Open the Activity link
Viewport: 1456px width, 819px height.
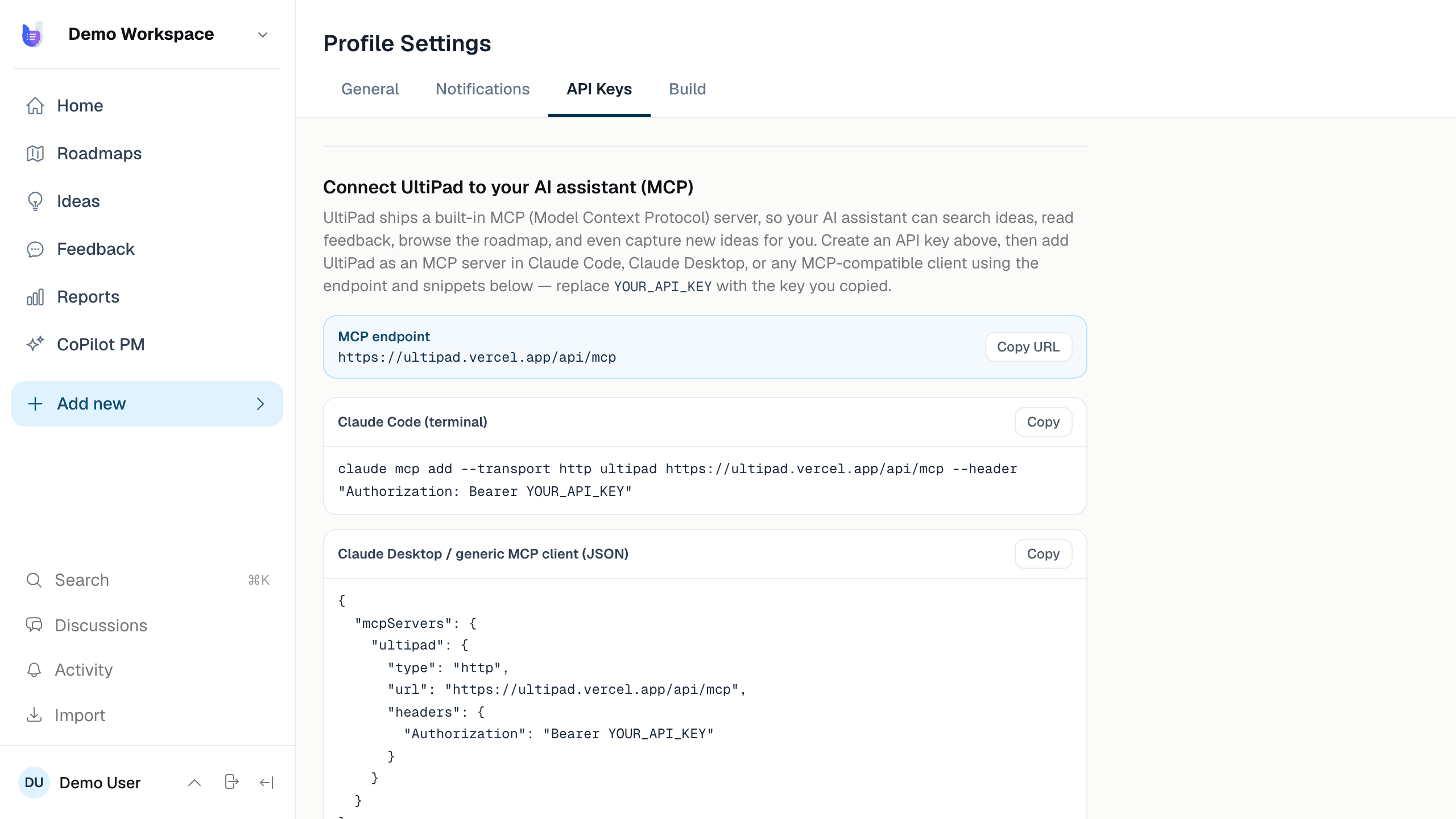click(x=84, y=670)
